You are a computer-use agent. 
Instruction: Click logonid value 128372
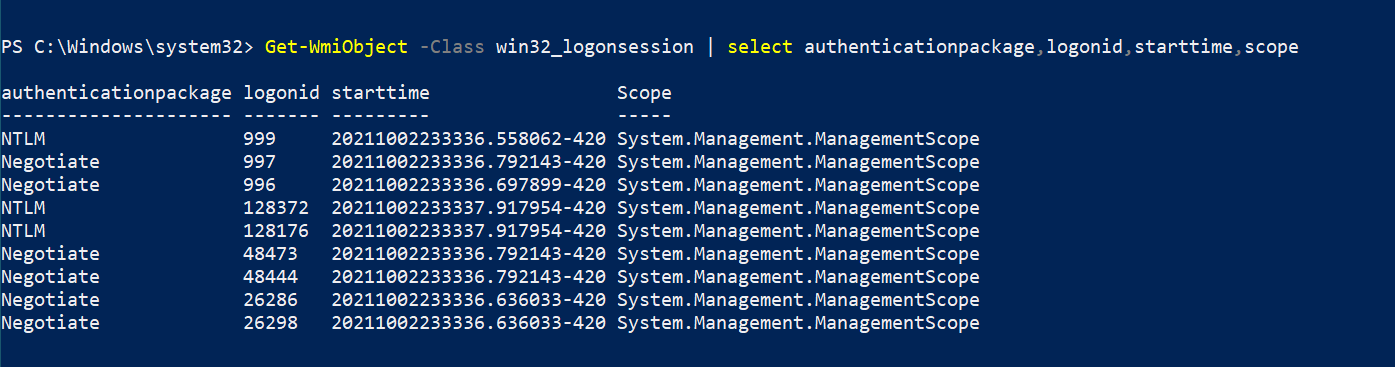click(276, 208)
